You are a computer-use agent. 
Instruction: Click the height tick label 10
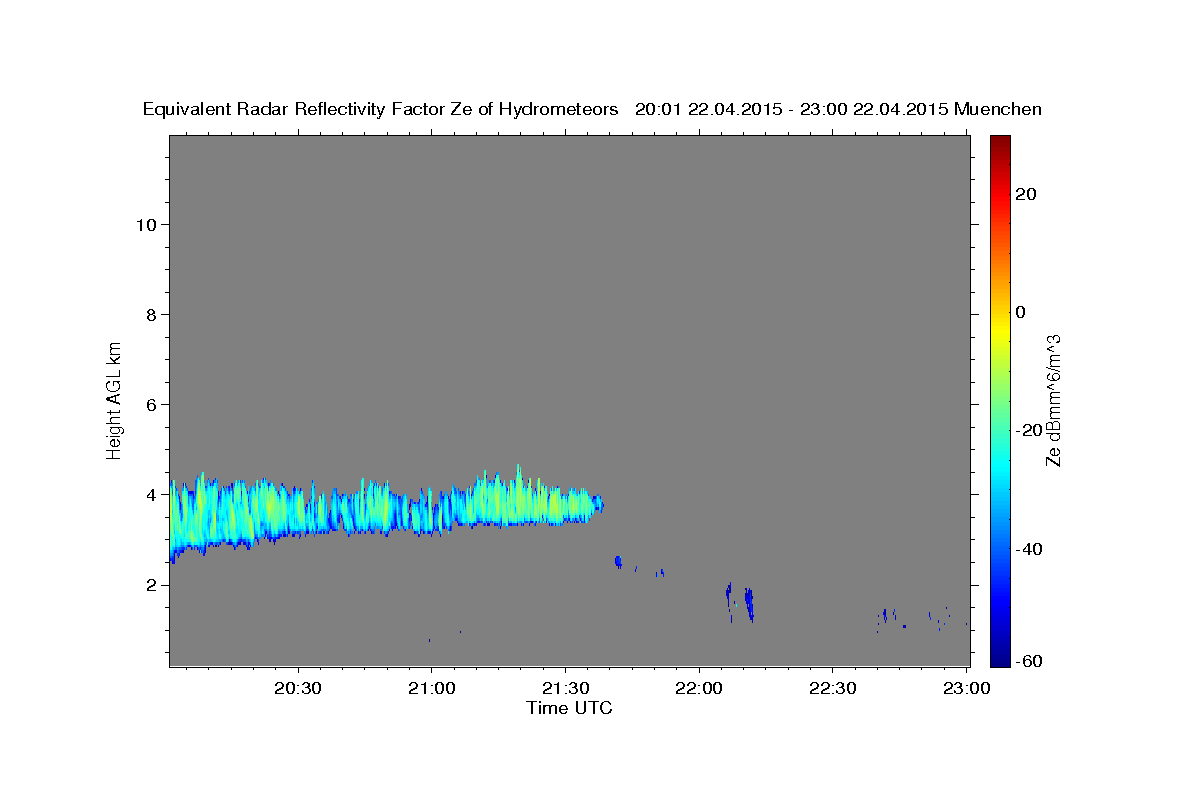click(145, 224)
